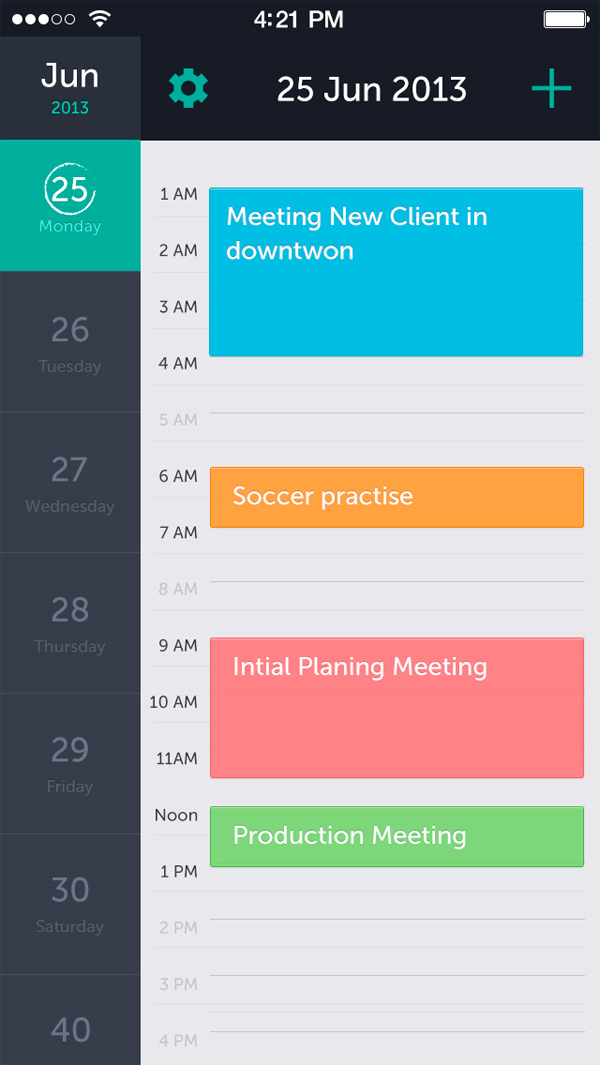Tap the battery indicator icon
This screenshot has height=1065, width=600.
566,19
